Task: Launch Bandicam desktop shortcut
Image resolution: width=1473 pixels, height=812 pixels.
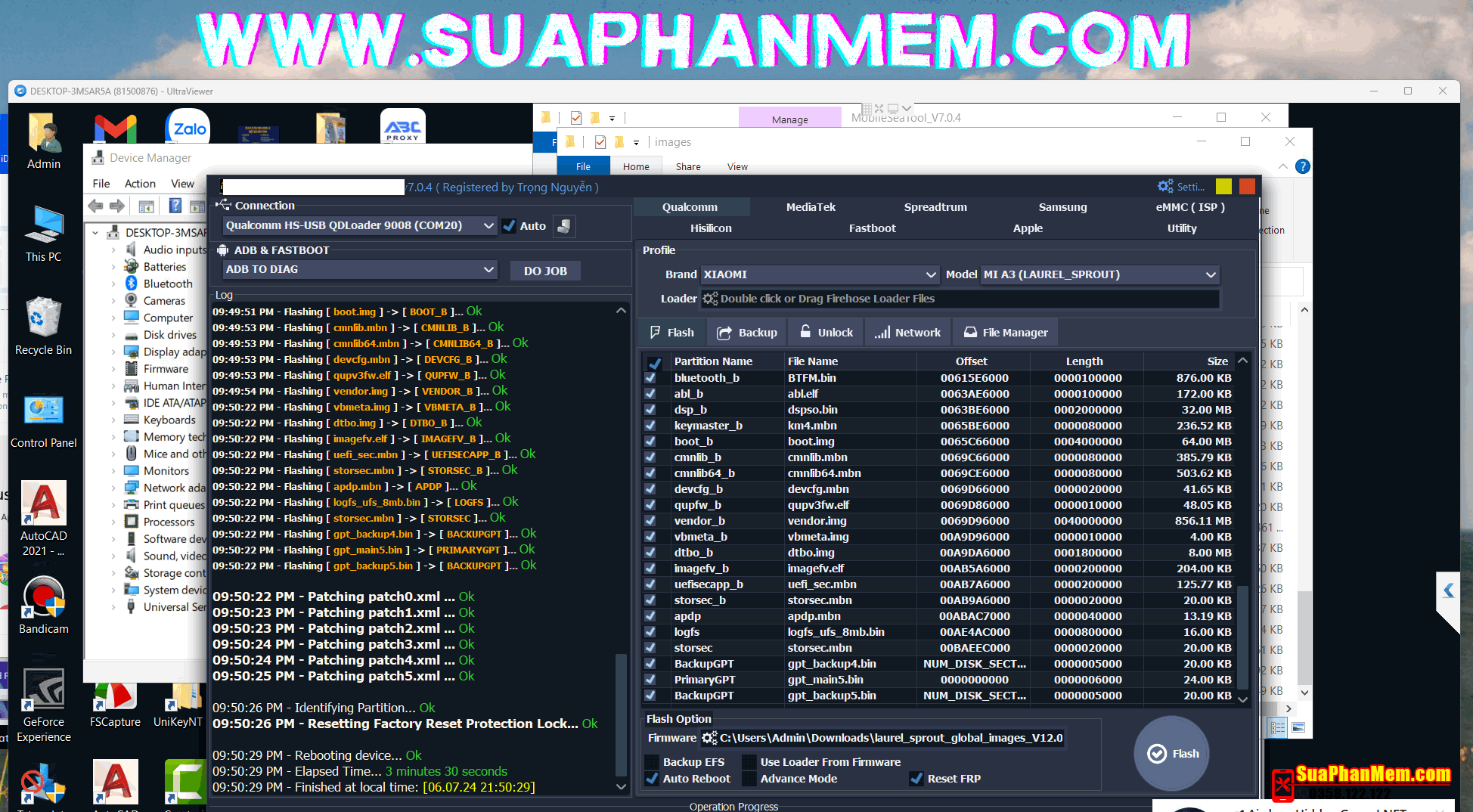Action: [x=44, y=605]
